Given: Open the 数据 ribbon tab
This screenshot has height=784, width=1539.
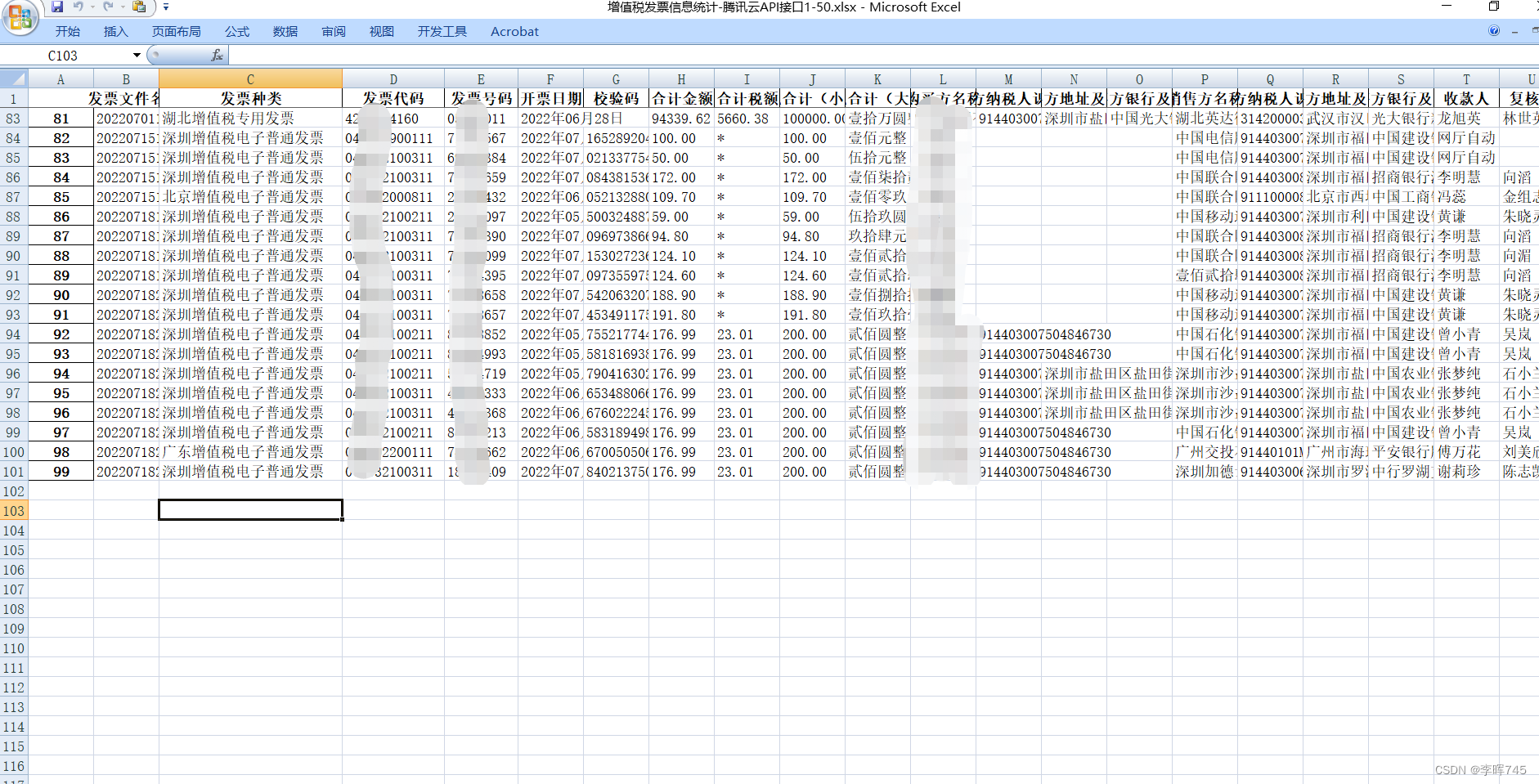Looking at the screenshot, I should point(285,32).
